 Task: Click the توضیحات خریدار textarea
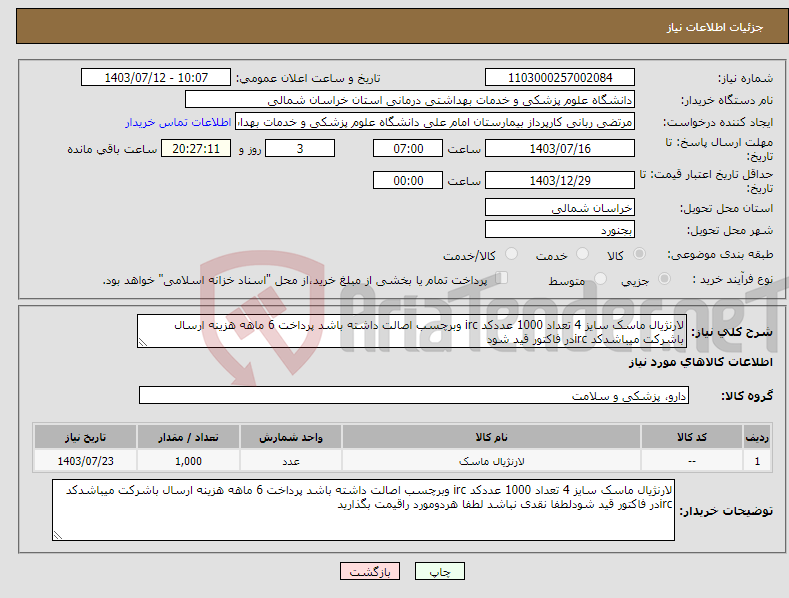363,510
